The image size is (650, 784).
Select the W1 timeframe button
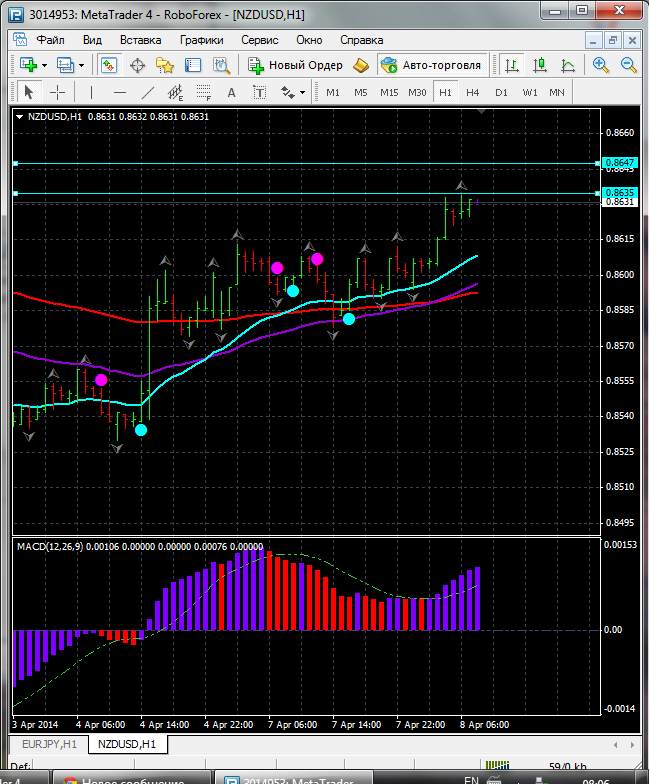pos(530,92)
